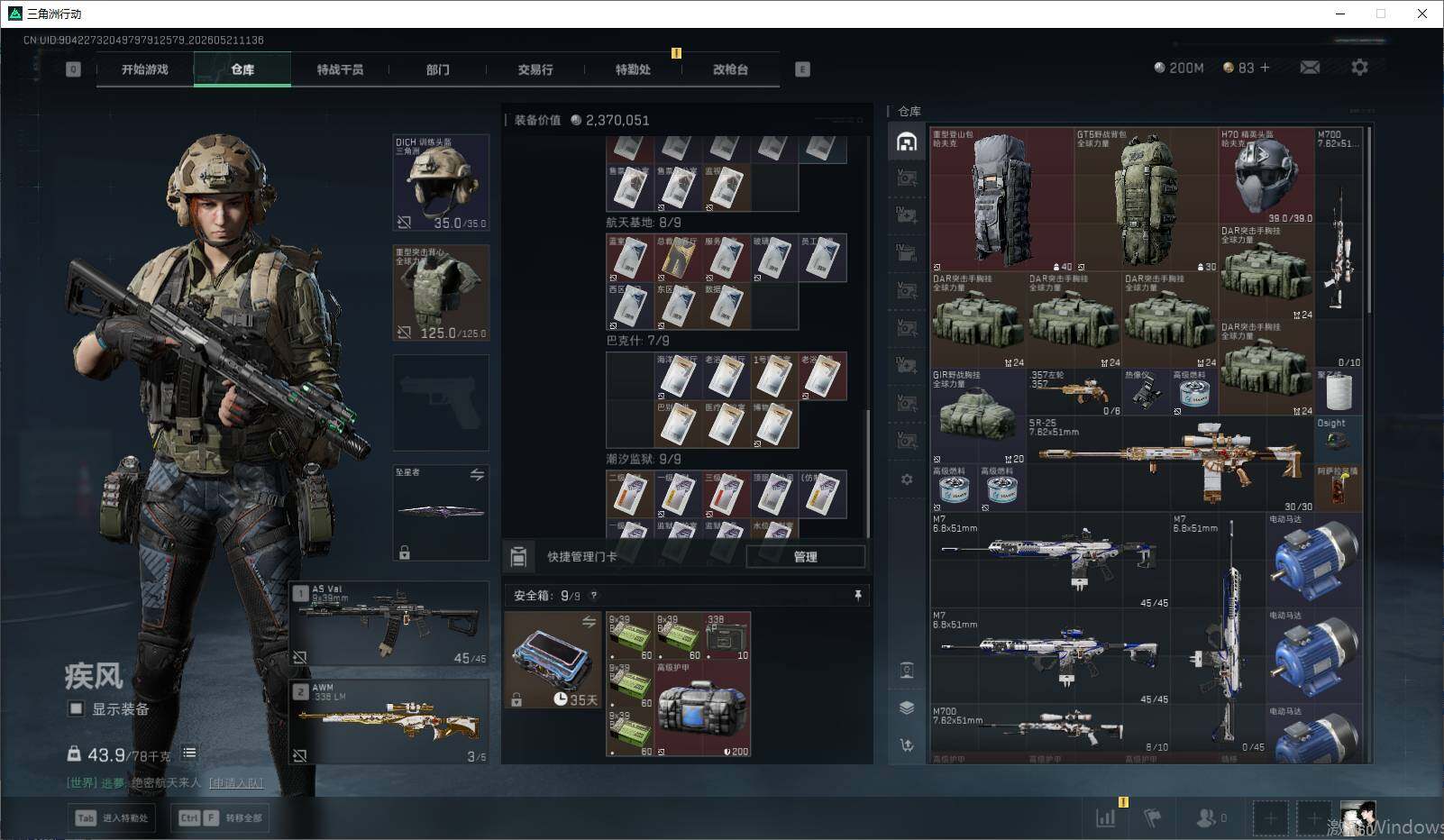Open the friends icon in bottom bar
Viewport: 1444px width, 840px height.
tap(1205, 818)
